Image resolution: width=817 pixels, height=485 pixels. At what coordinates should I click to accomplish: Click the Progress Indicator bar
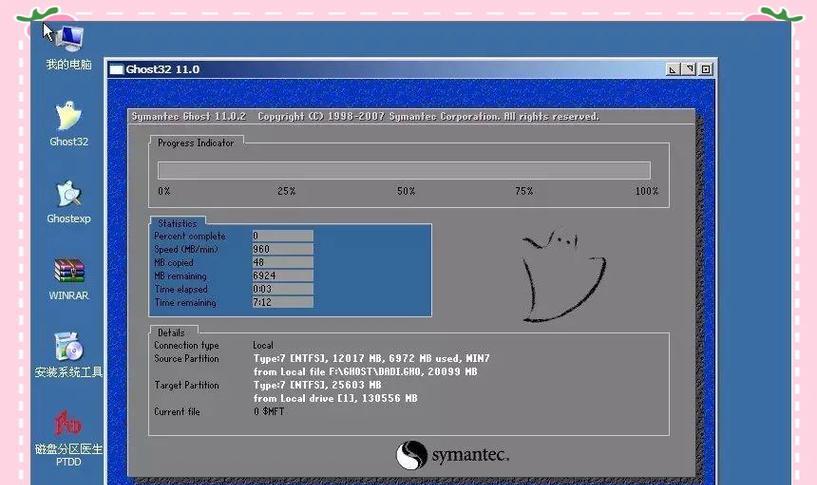(404, 170)
